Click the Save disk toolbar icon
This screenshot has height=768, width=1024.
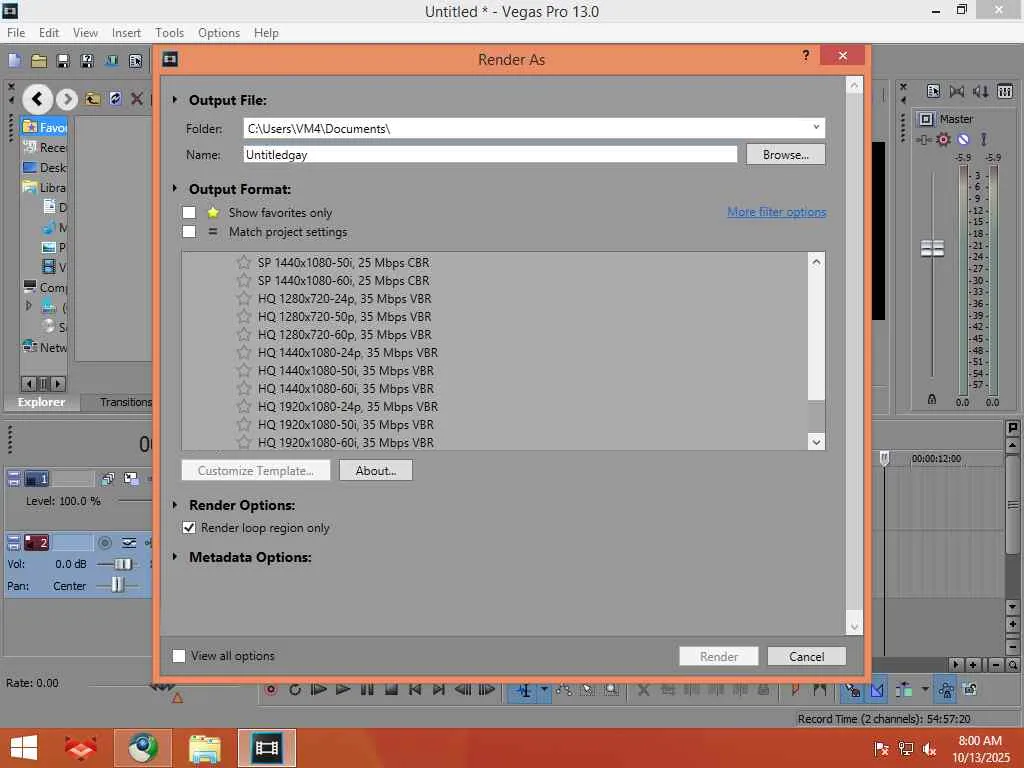tap(63, 61)
